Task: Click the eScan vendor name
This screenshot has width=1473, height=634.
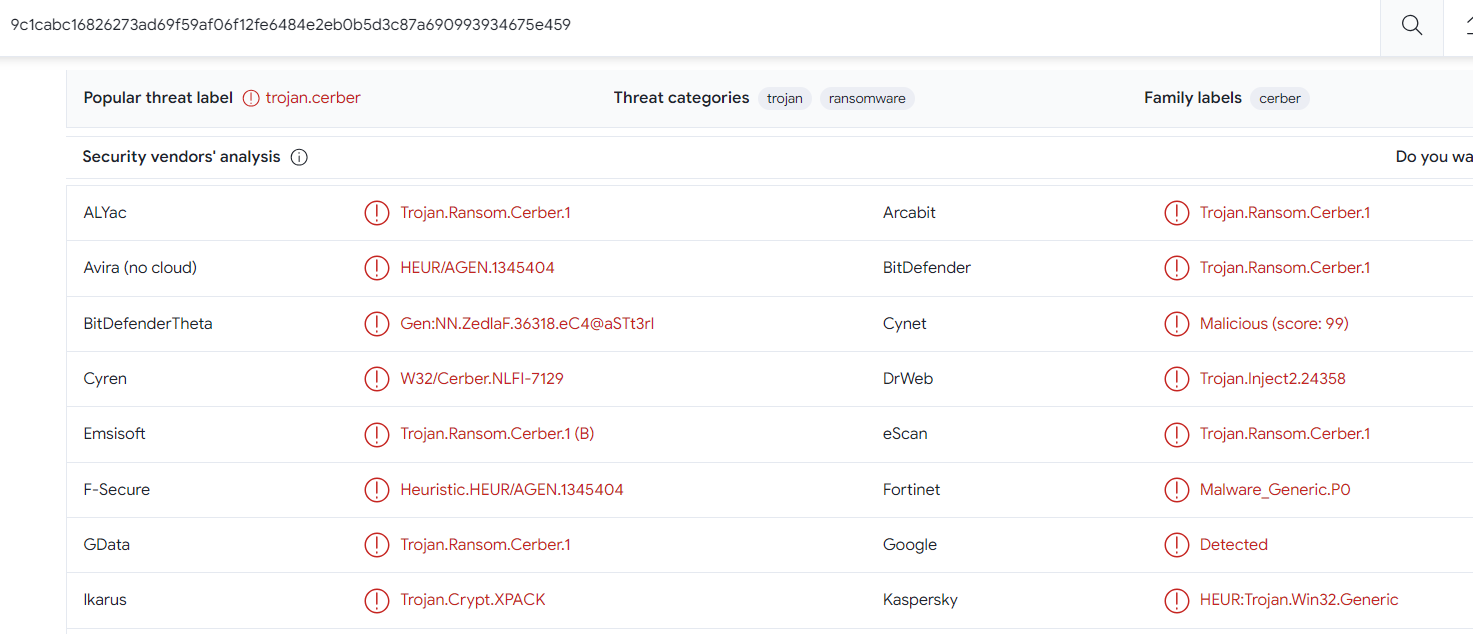Action: pyautogui.click(x=905, y=434)
